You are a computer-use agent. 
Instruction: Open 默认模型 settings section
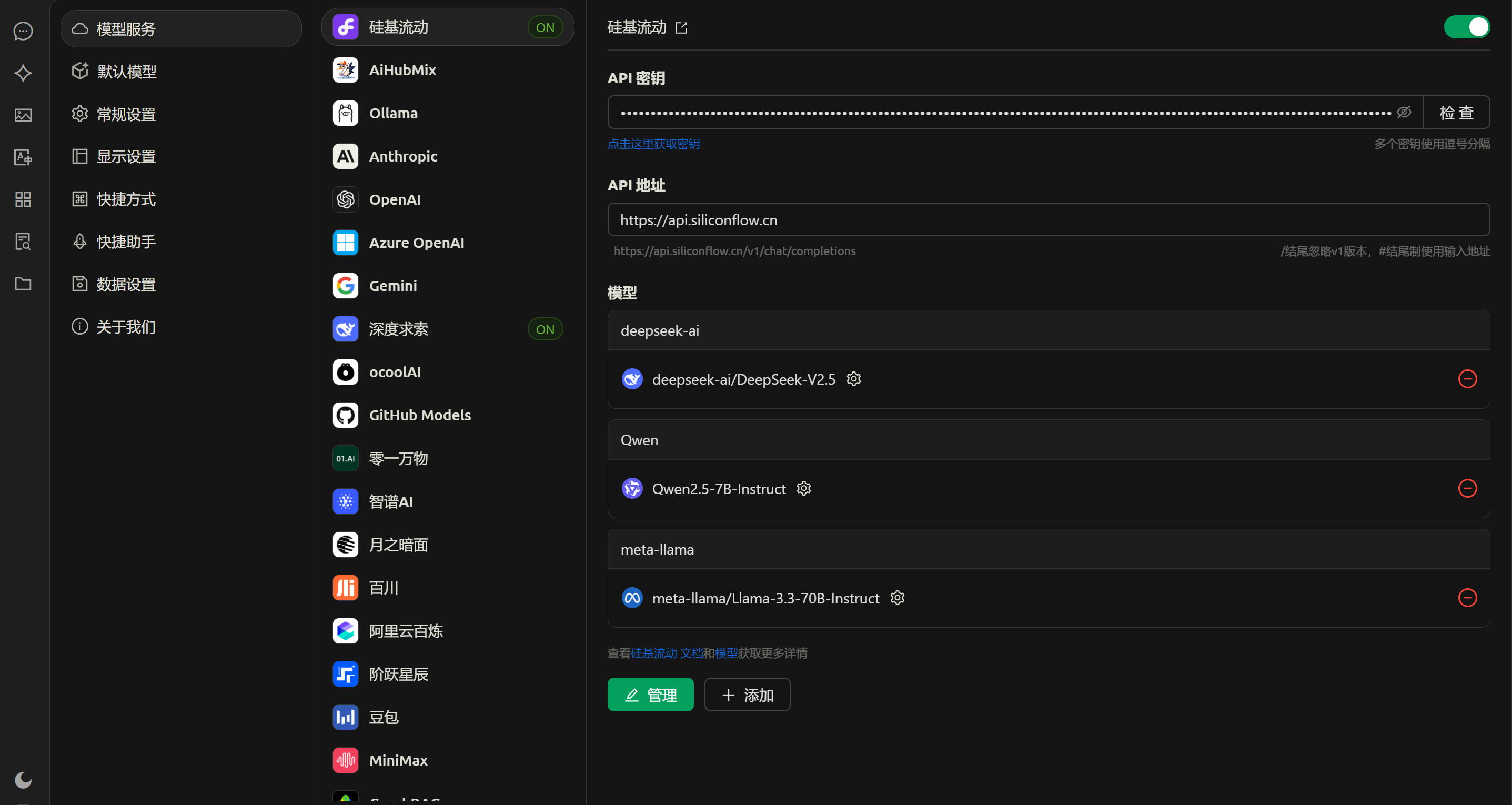point(181,71)
